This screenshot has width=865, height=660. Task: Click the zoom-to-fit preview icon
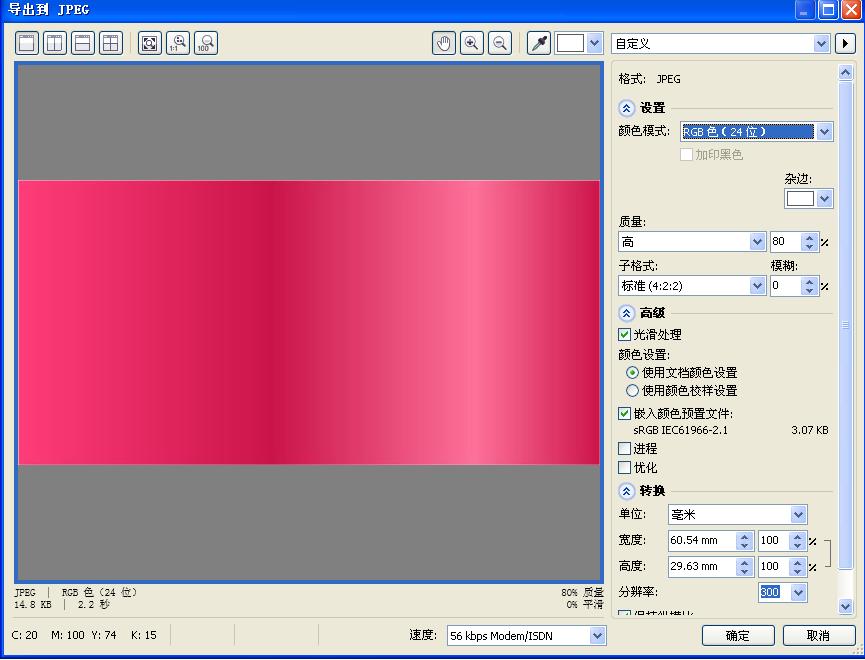click(x=149, y=43)
